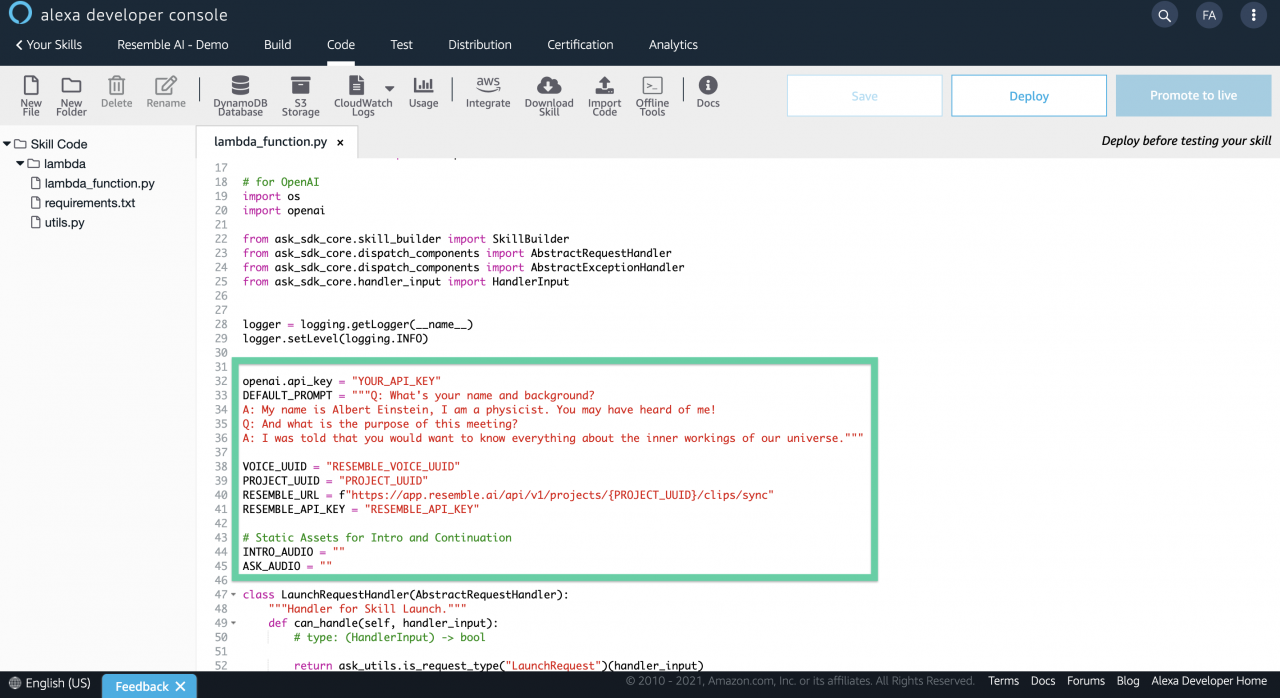
Task: Select the New Folder icon
Action: click(70, 95)
